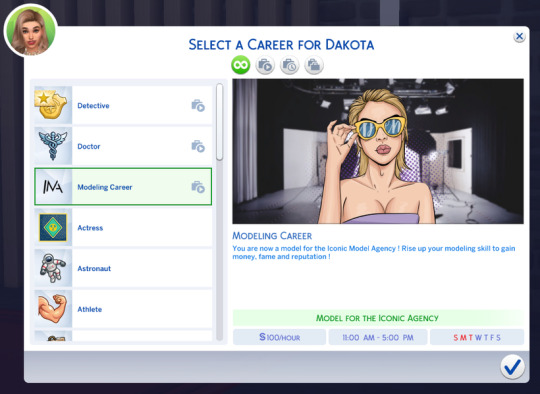This screenshot has width=540, height=394.
Task: Toggle the freelance careers multi-briefcase filter
Action: 314,65
